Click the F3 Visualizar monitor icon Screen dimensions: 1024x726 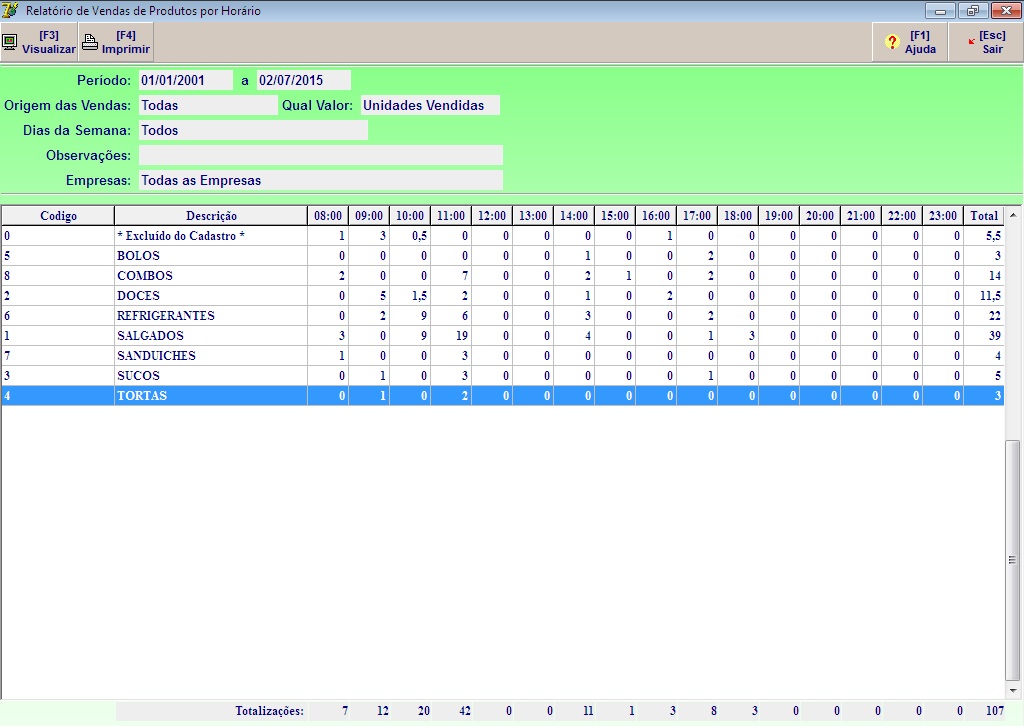[10, 43]
